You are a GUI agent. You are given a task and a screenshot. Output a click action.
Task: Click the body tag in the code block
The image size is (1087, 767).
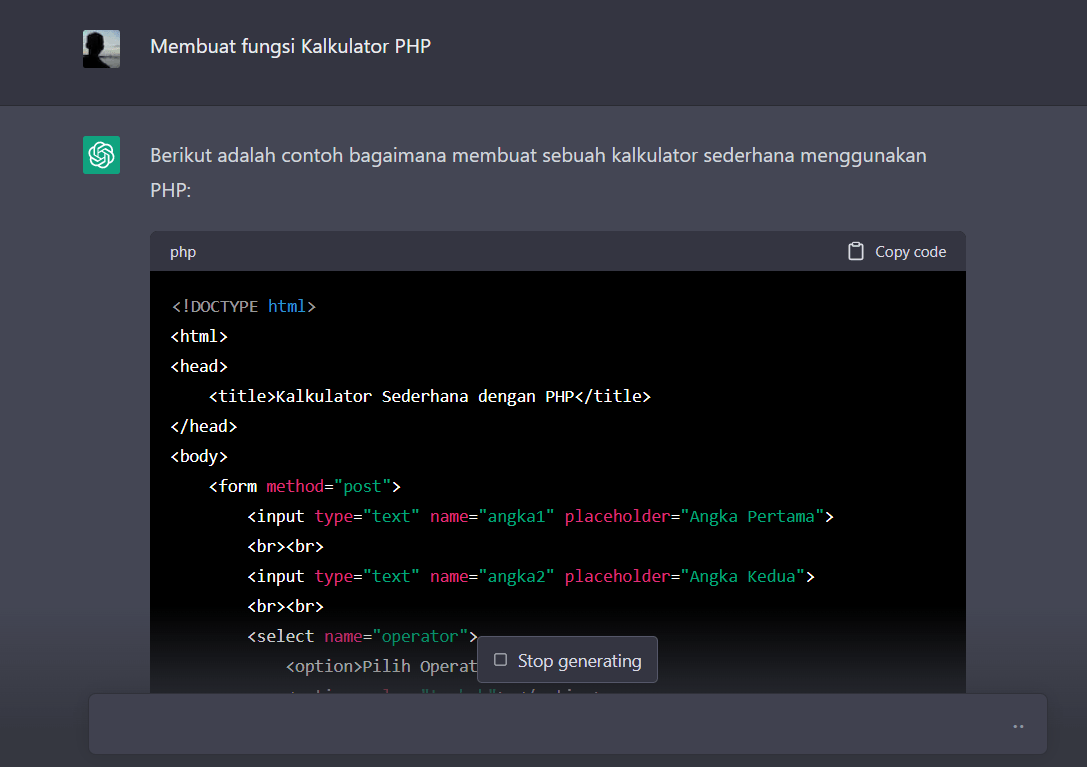pos(198,456)
